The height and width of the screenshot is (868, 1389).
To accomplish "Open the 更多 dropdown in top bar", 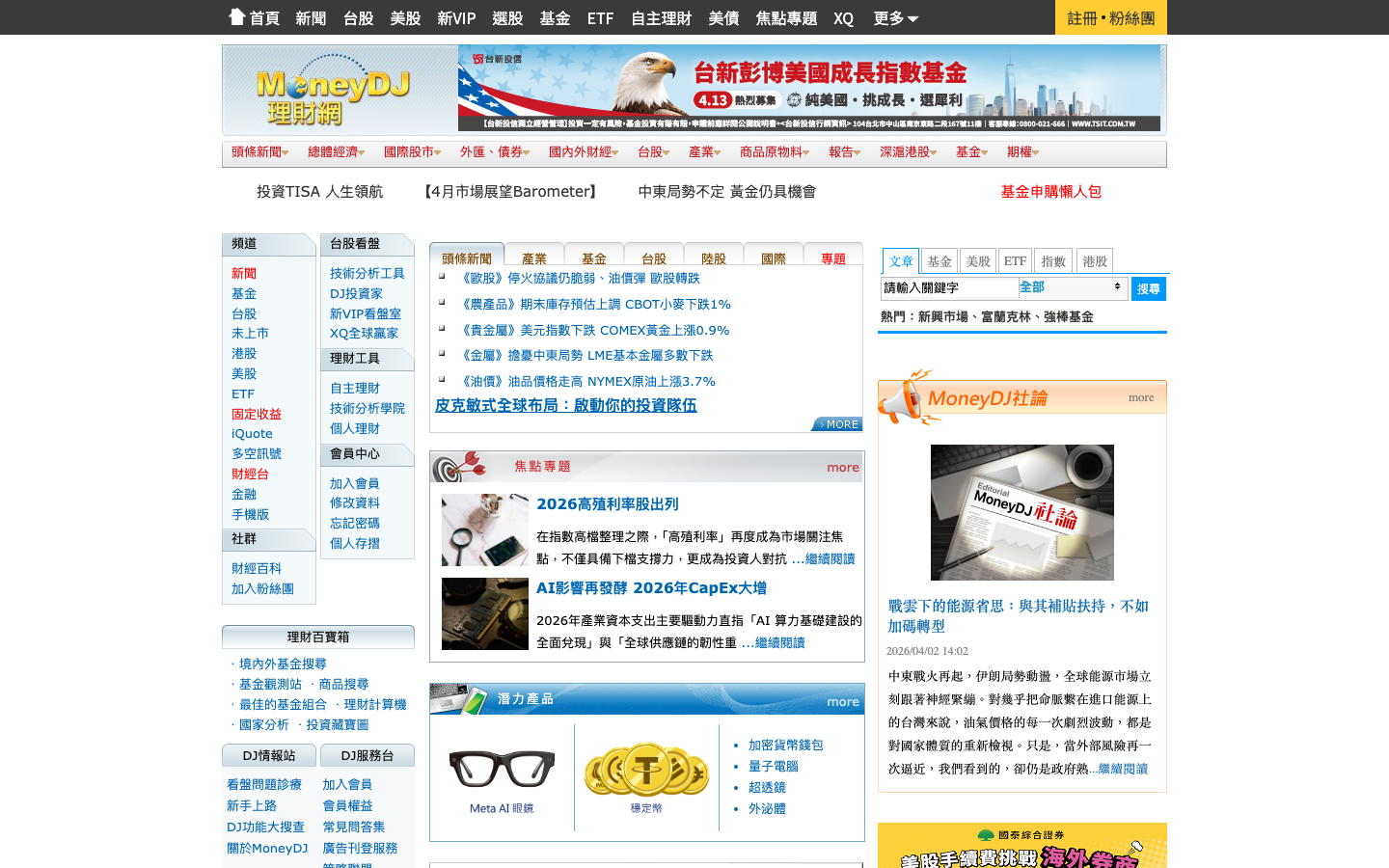I will pyautogui.click(x=895, y=18).
